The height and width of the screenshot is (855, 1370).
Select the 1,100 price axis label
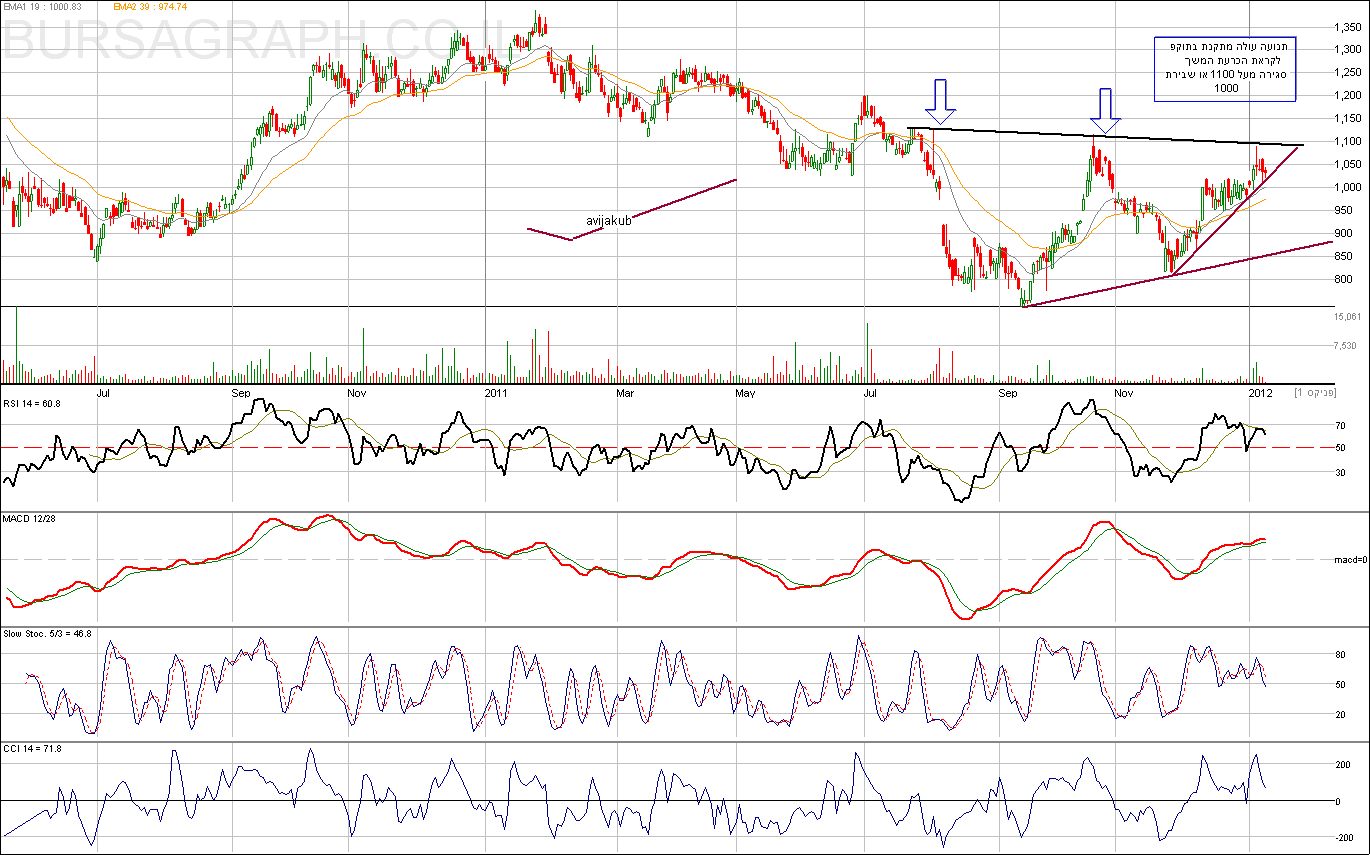click(x=1346, y=141)
